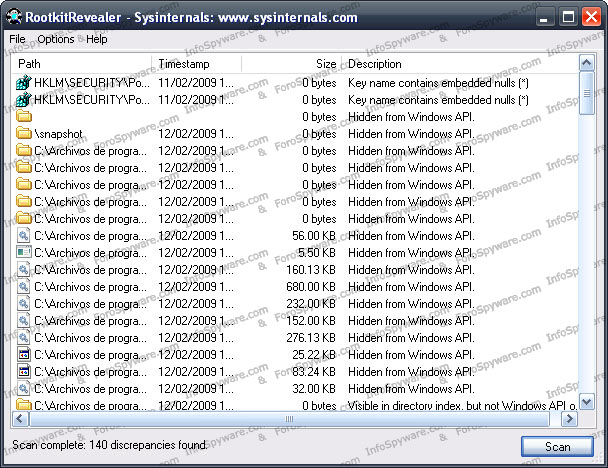Click the '160.13 KB' size cell
This screenshot has width=608, height=468.
pos(311,270)
